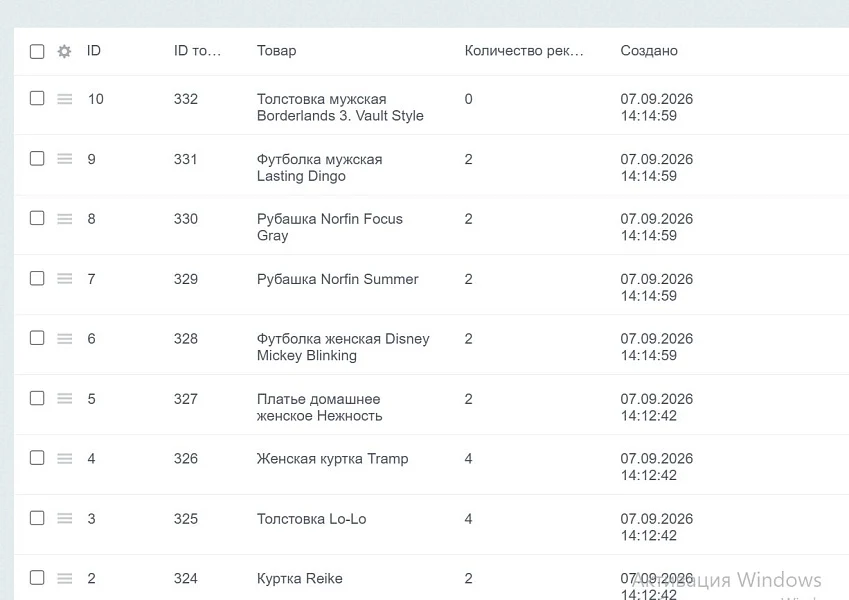Viewport: 849px width, 600px height.
Task: Open row actions menu for ID 9
Action: pyautogui.click(x=64, y=159)
